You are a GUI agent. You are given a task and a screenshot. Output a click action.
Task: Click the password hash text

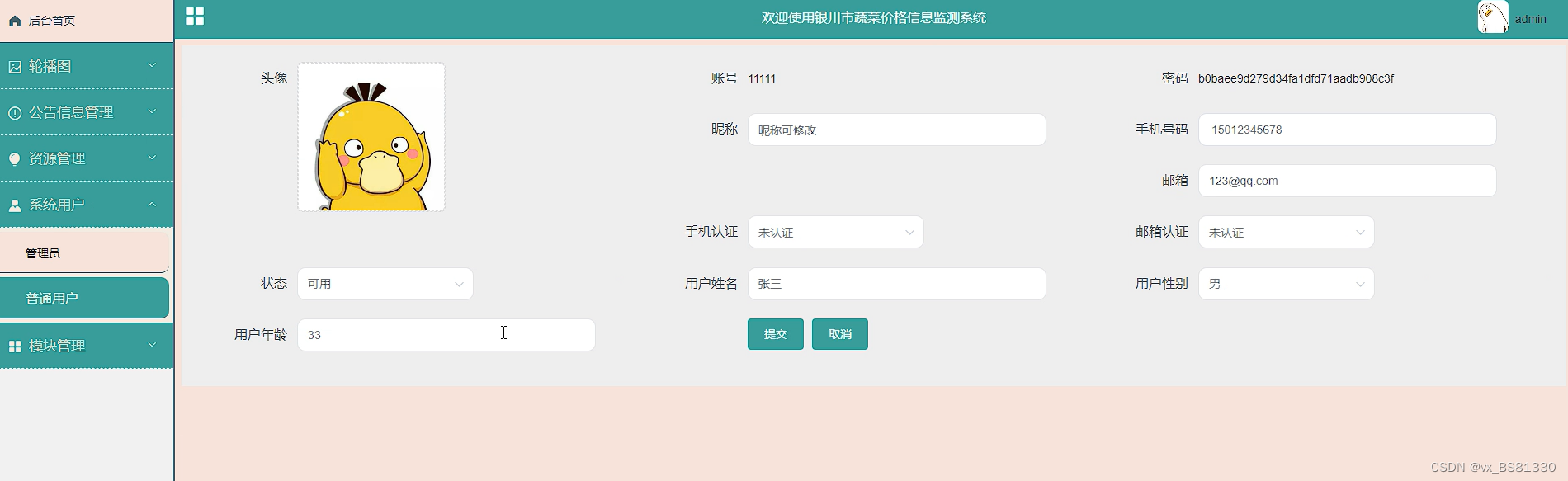point(1296,78)
